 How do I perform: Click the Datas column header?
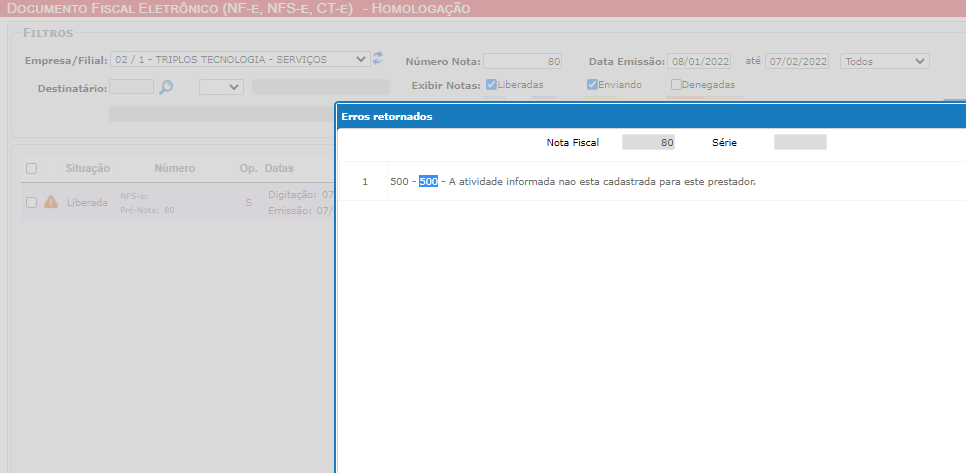coord(279,168)
